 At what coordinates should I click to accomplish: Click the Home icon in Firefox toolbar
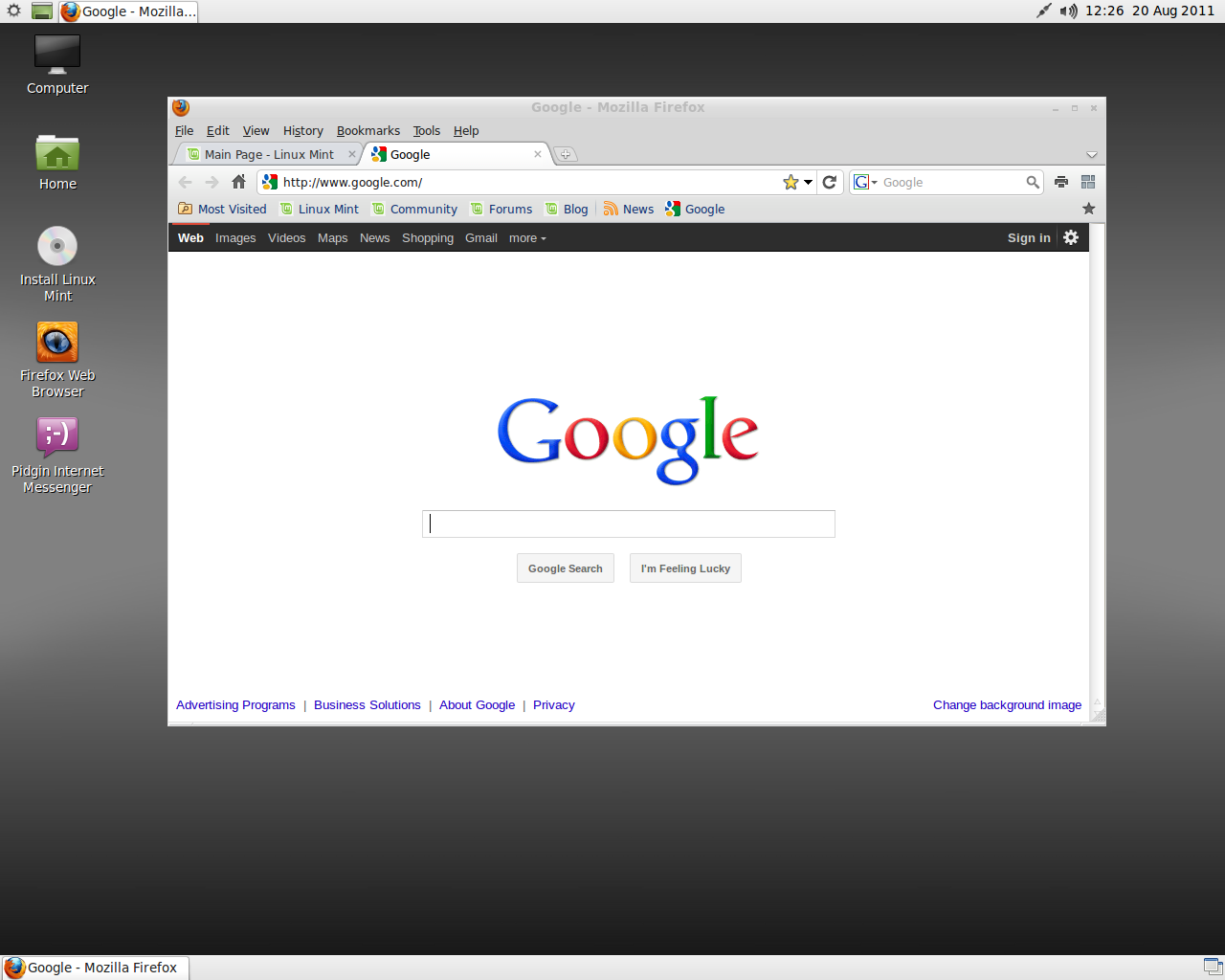[x=238, y=181]
